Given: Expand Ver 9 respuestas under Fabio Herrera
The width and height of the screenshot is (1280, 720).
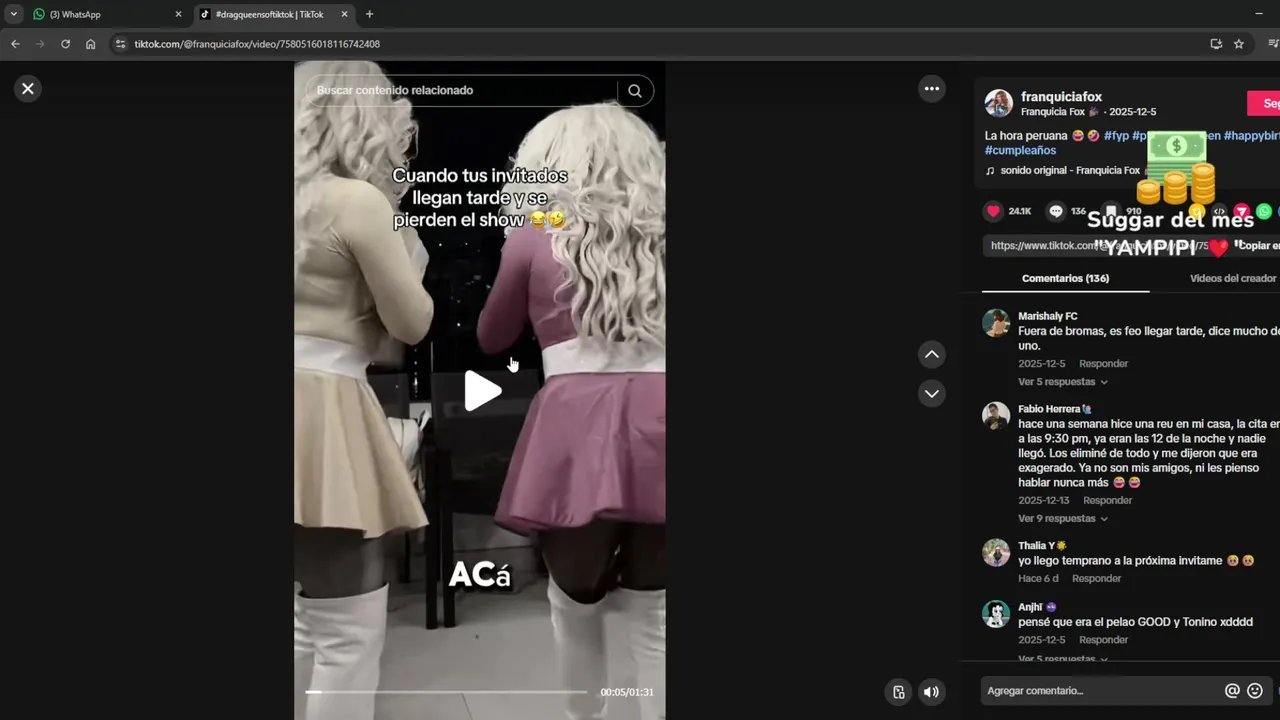Looking at the screenshot, I should tap(1062, 519).
